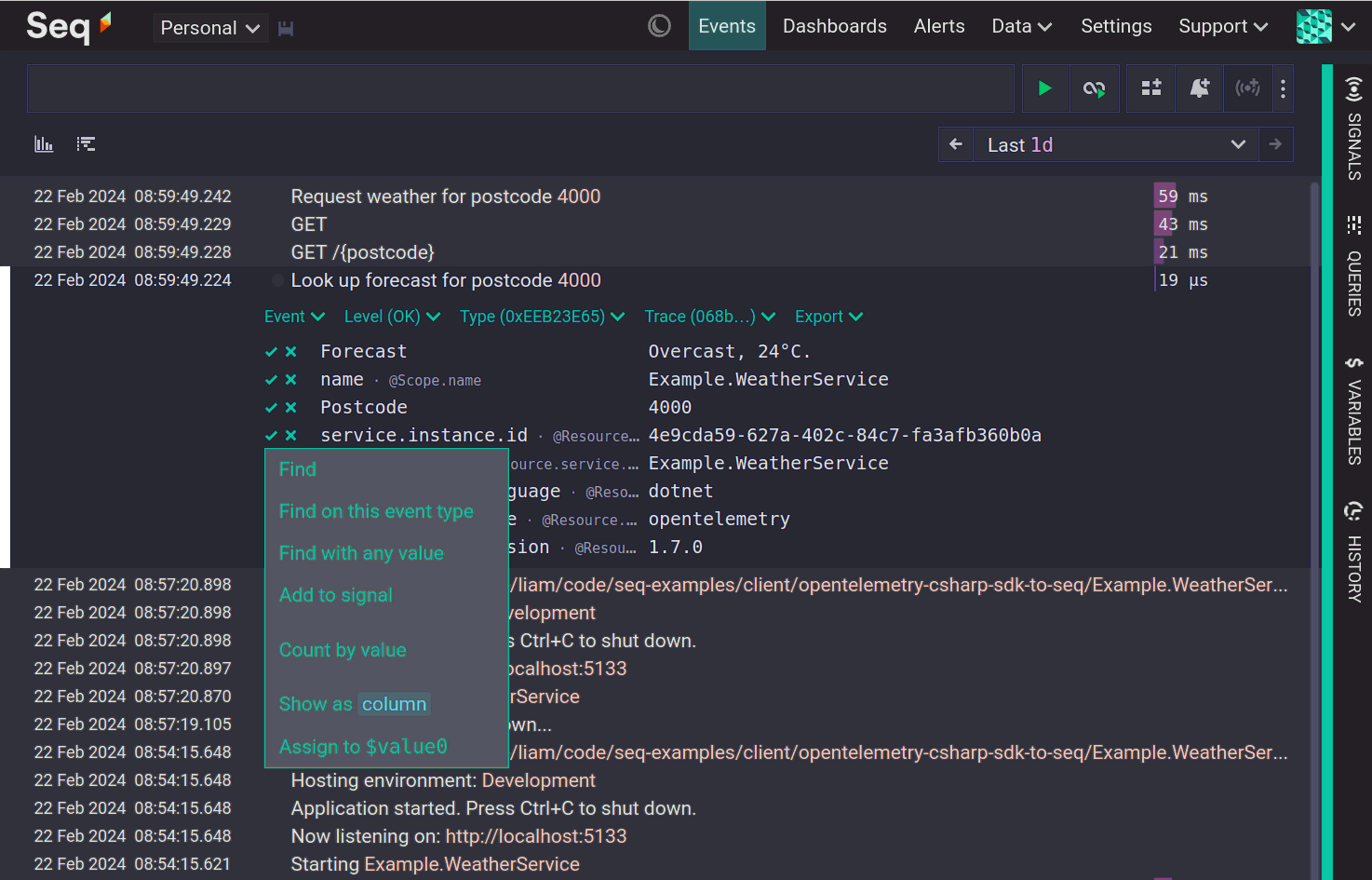1372x880 pixels.
Task: Toggle the timeline list view icon
Action: 86,144
